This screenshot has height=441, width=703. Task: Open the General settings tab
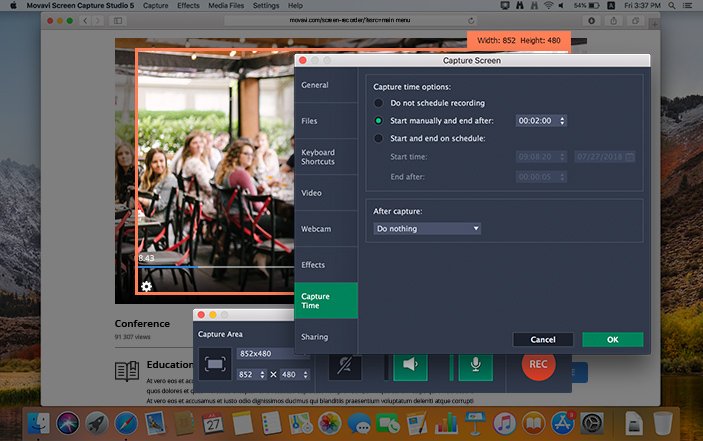coord(326,85)
